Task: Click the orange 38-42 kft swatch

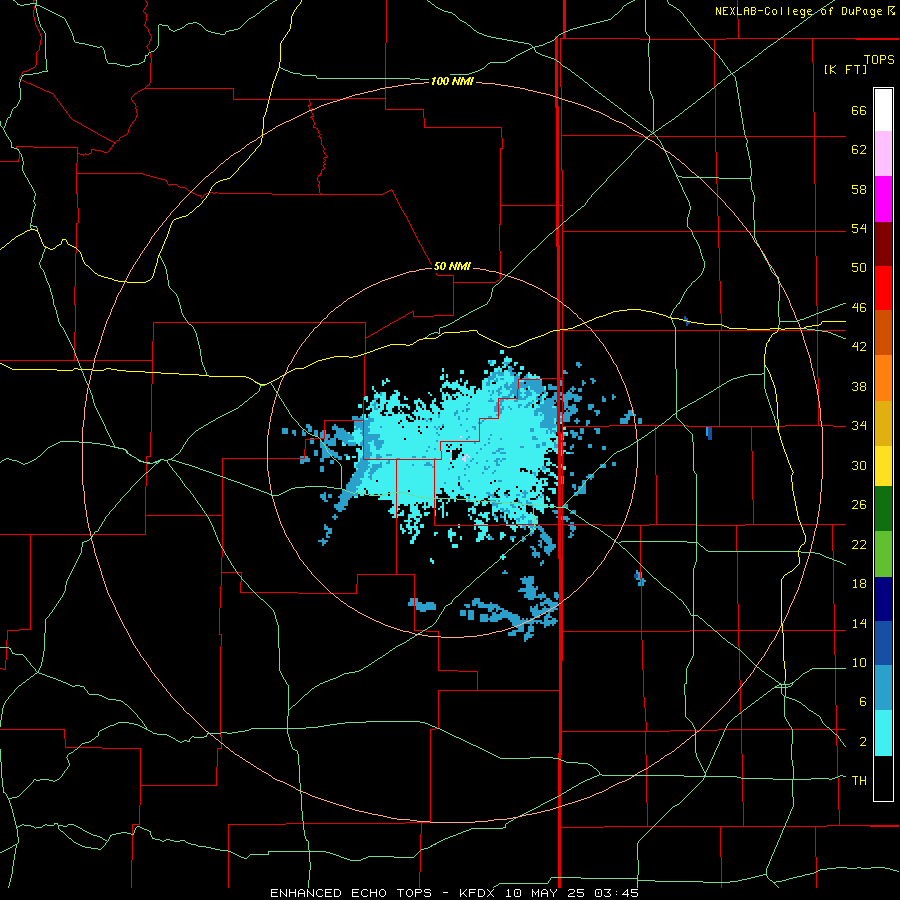Action: [x=883, y=378]
